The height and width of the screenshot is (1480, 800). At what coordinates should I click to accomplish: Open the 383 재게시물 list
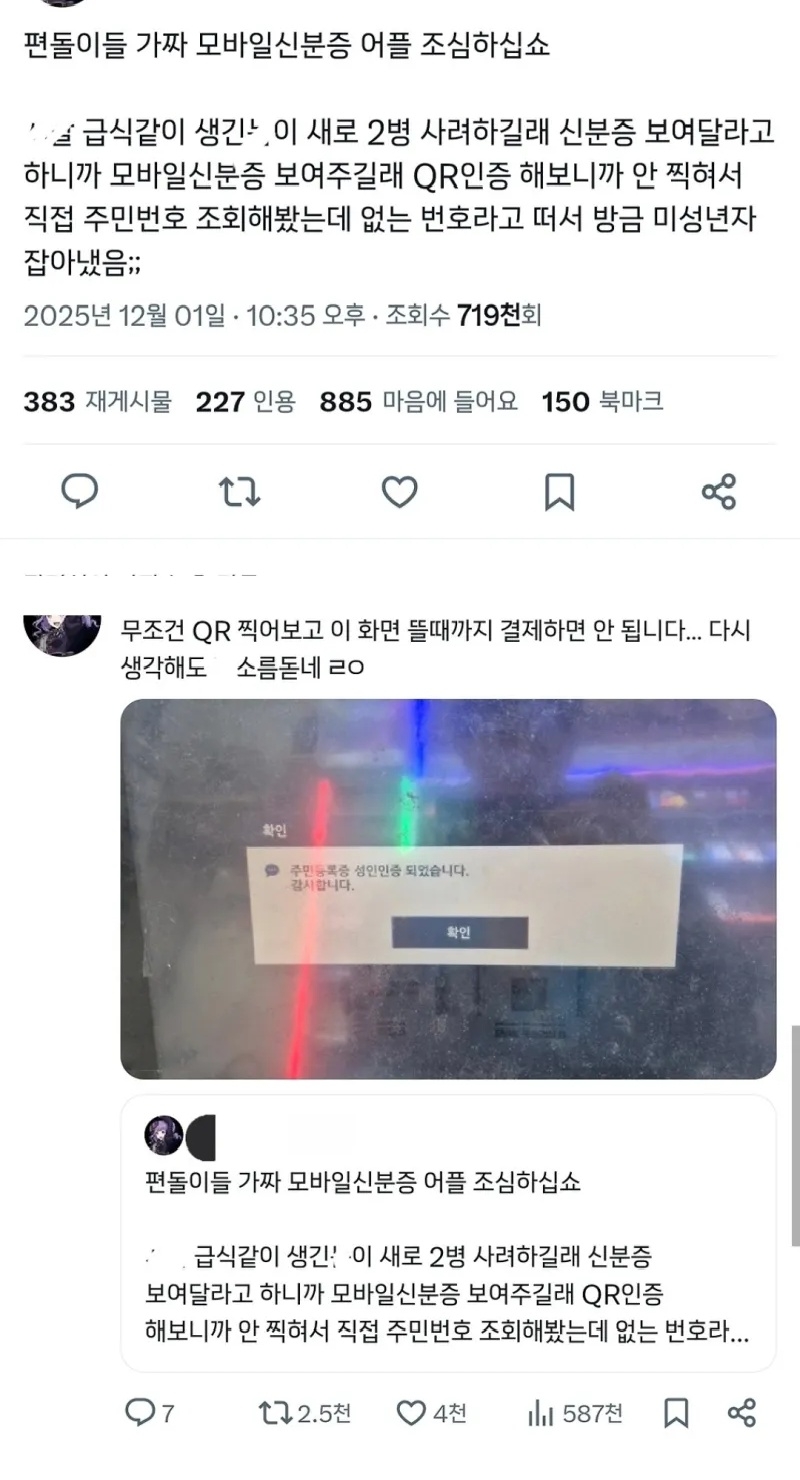97,402
